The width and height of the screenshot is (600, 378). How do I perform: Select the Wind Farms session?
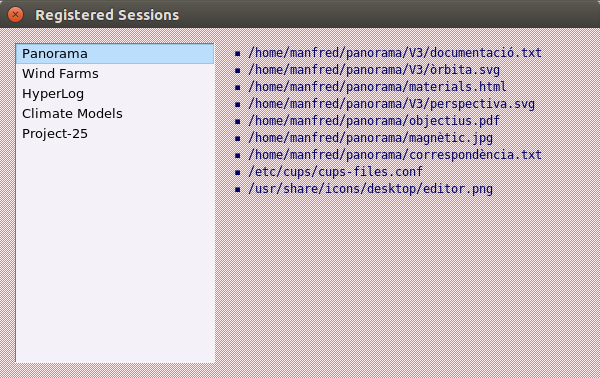[115, 73]
